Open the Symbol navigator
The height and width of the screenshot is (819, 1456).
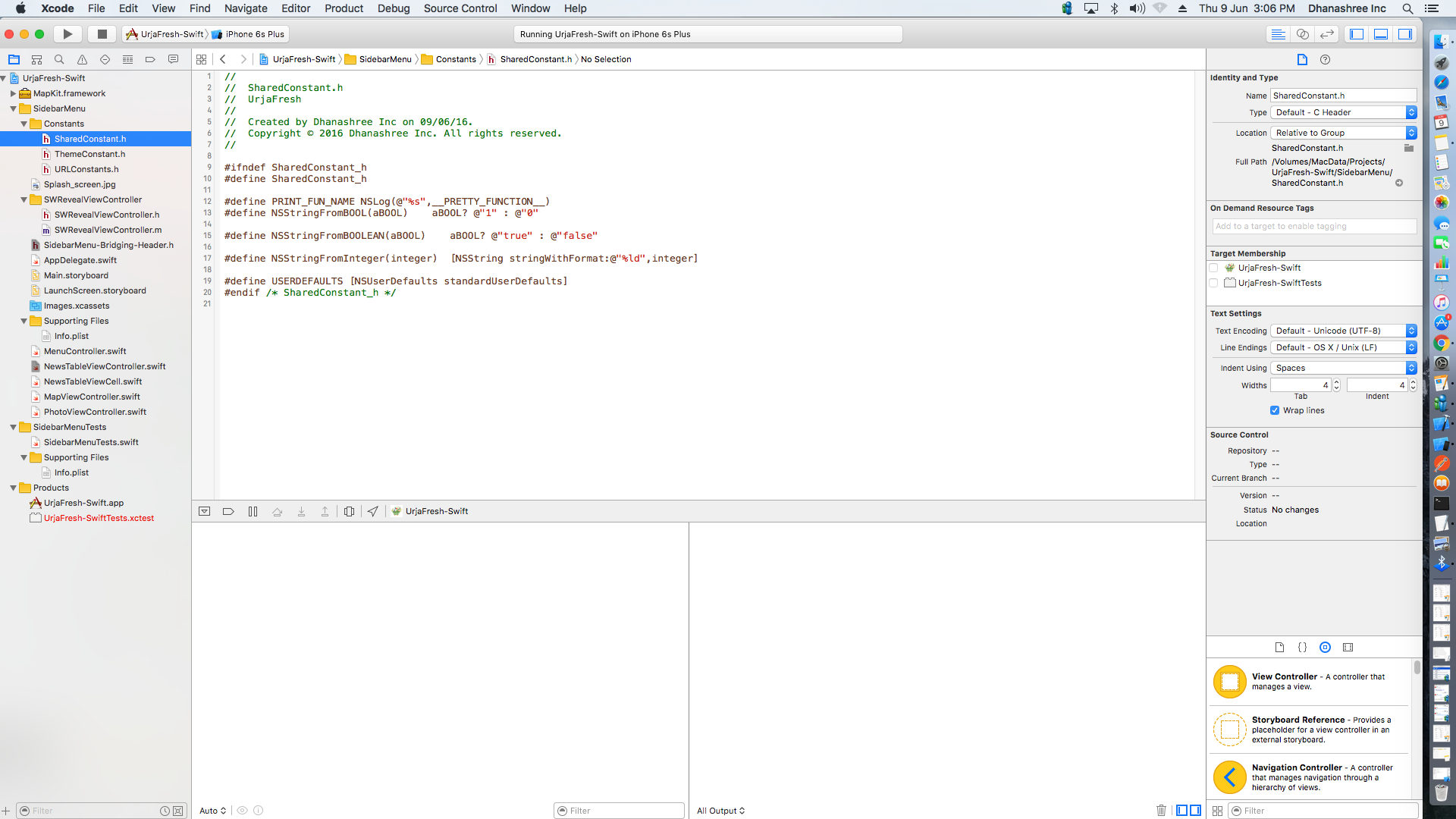tap(36, 59)
